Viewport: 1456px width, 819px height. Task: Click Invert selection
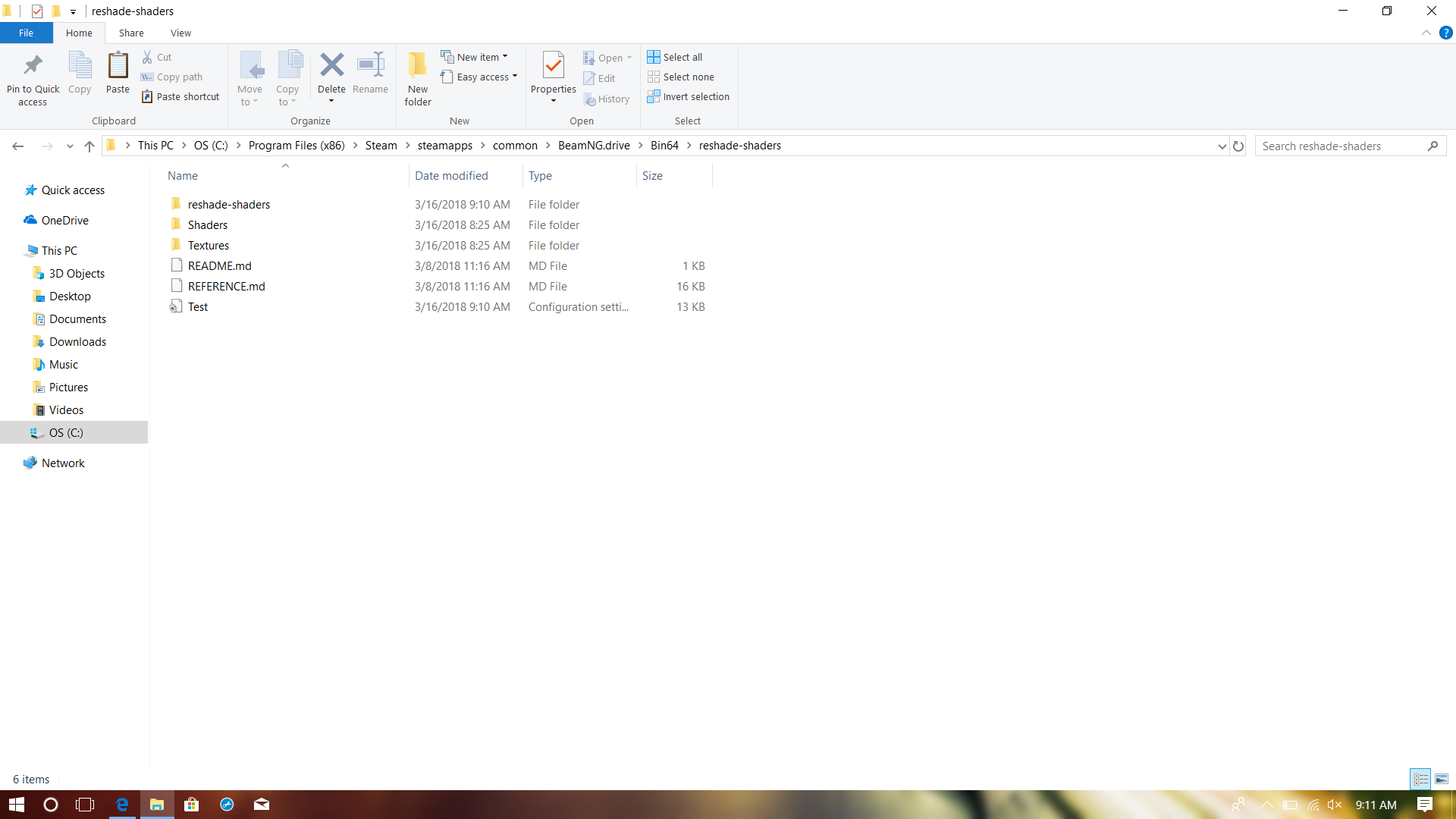click(689, 96)
